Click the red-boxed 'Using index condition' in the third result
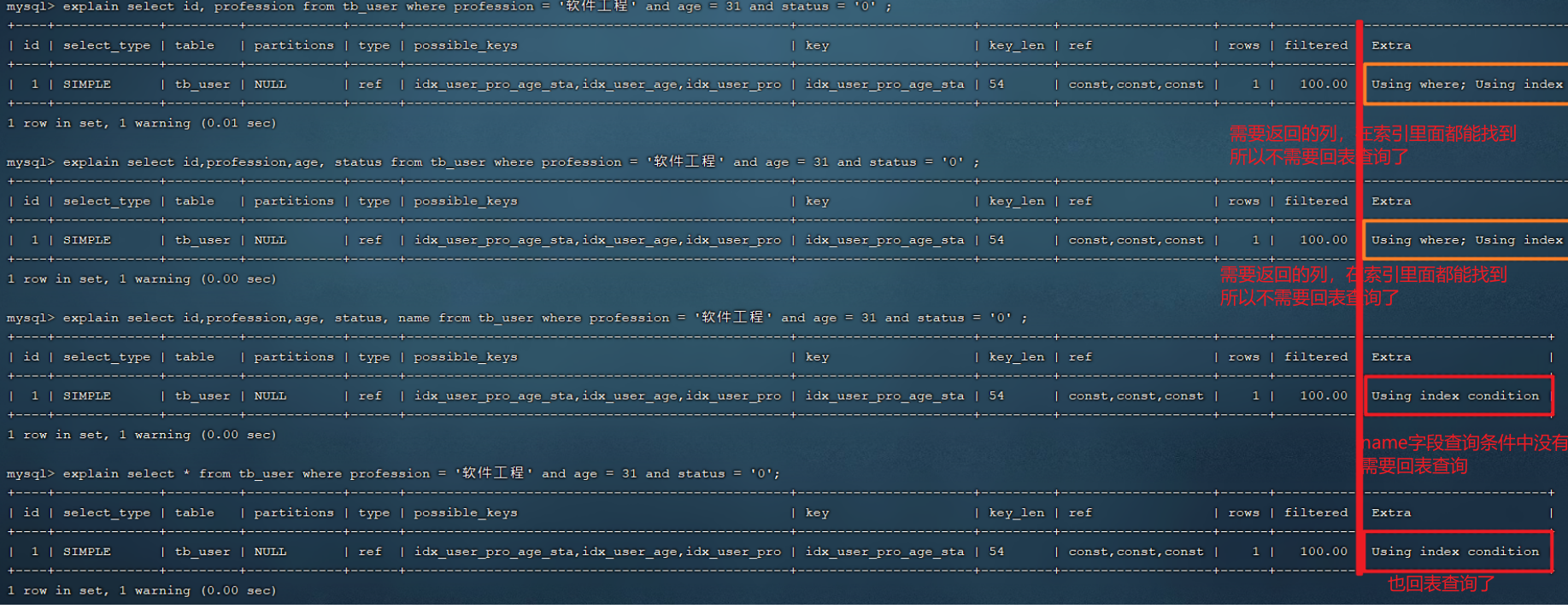1568x609 pixels. 1454,395
